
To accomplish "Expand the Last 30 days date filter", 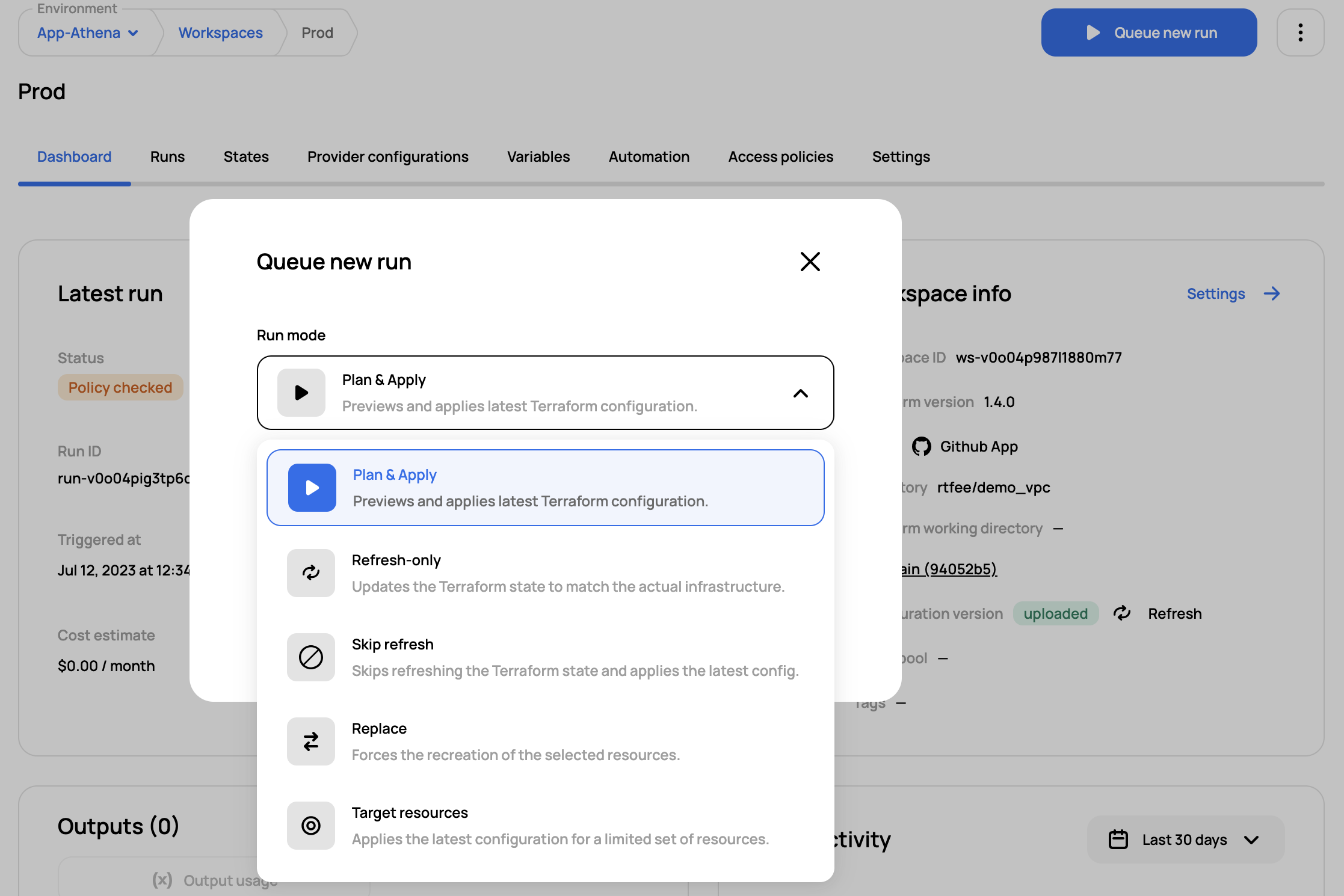I will pyautogui.click(x=1185, y=839).
